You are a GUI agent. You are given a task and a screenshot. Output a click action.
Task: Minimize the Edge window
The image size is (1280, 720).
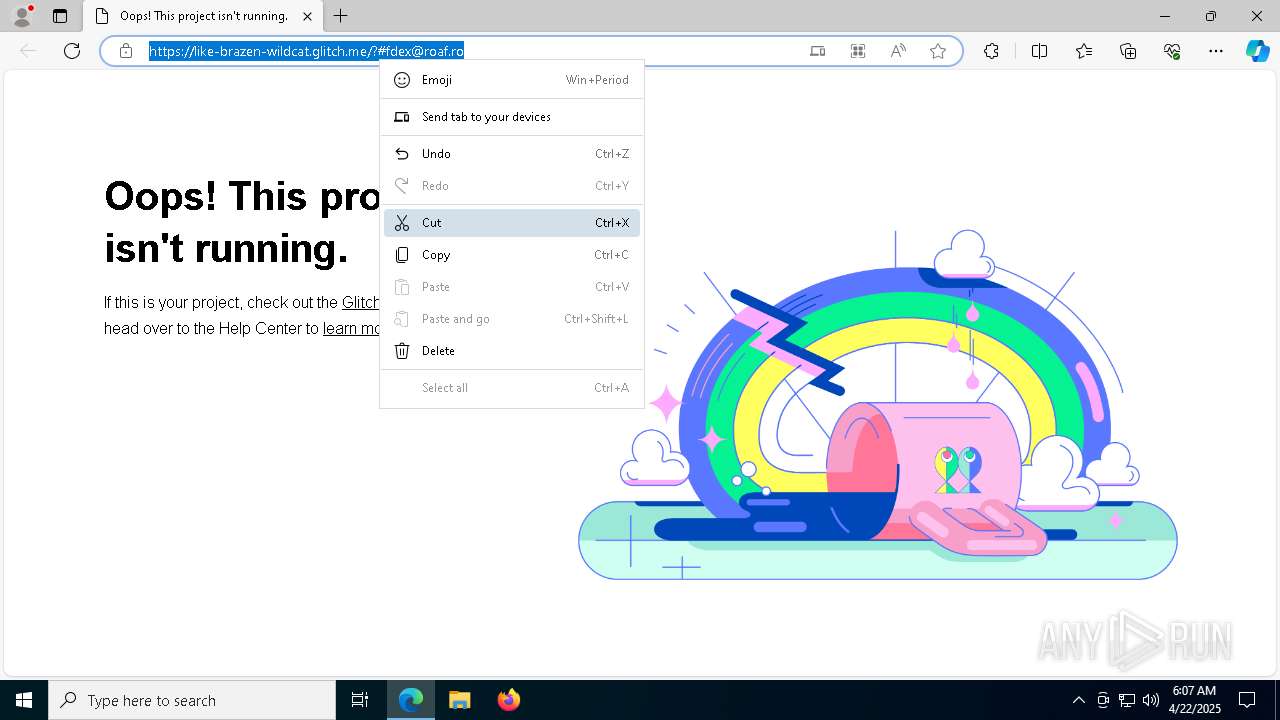(x=1165, y=16)
